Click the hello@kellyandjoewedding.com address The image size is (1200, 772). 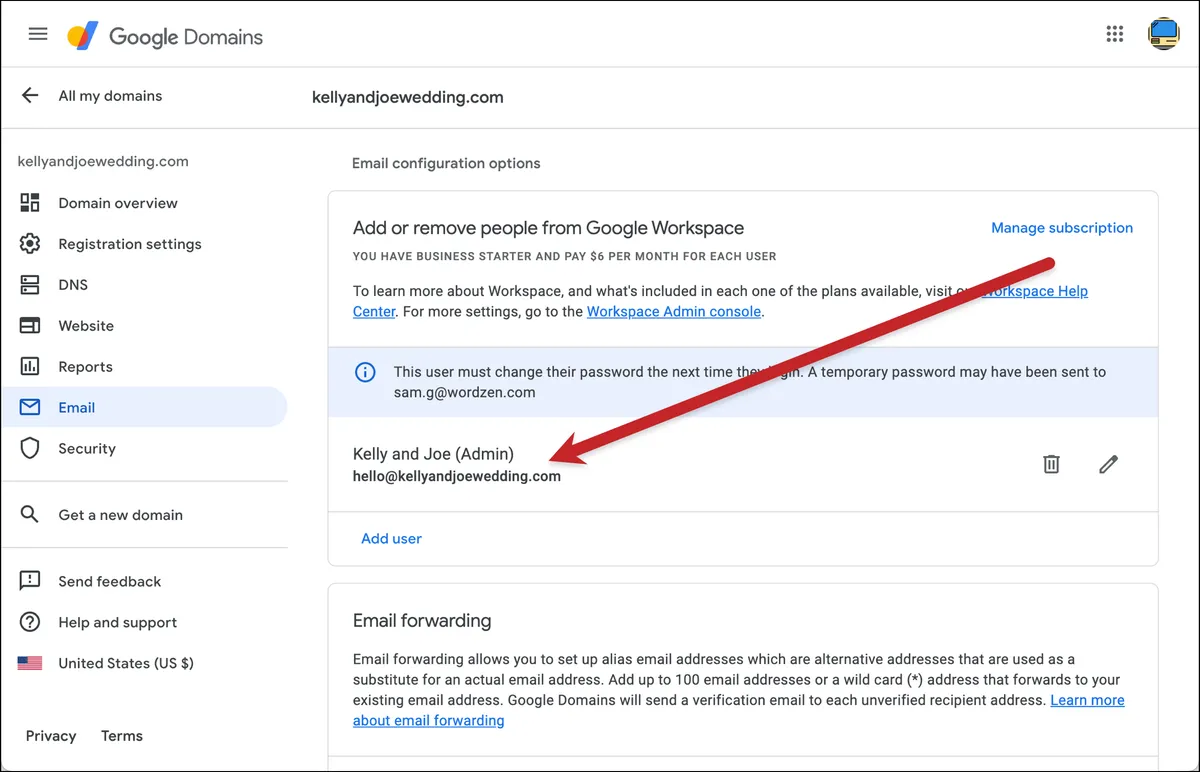pos(457,477)
